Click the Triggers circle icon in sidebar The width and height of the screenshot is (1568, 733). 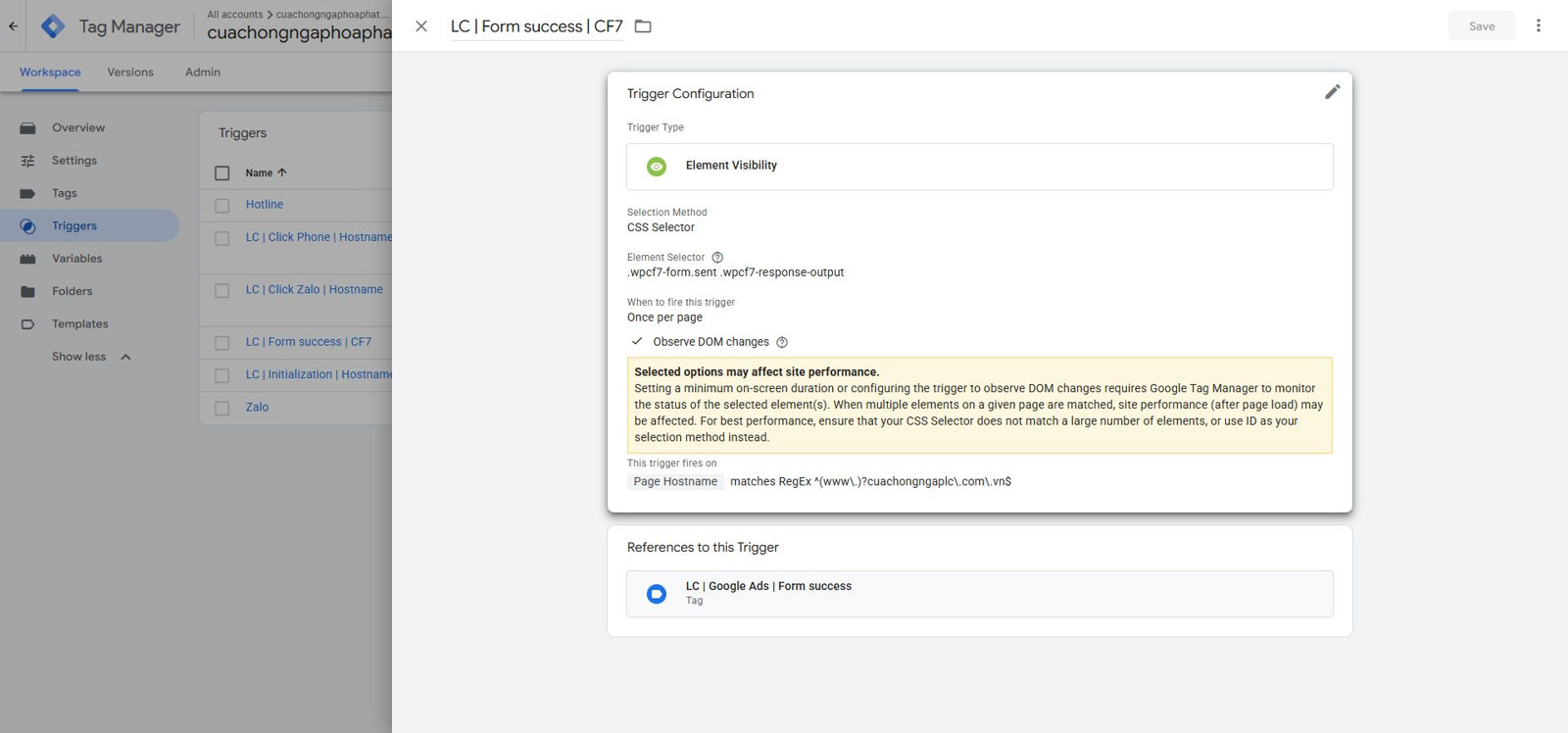coord(27,226)
